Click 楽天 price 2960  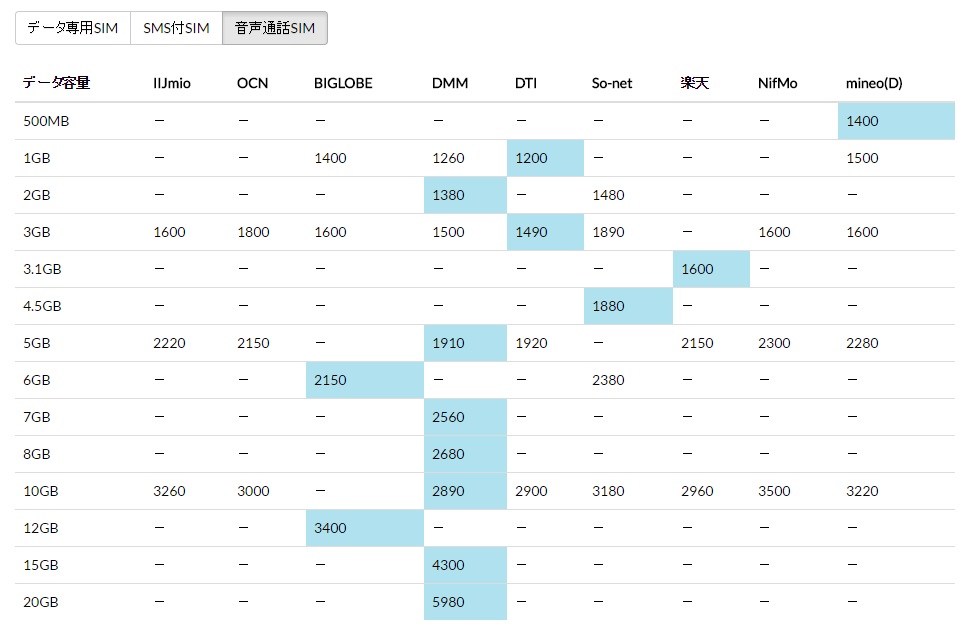pyautogui.click(x=697, y=491)
